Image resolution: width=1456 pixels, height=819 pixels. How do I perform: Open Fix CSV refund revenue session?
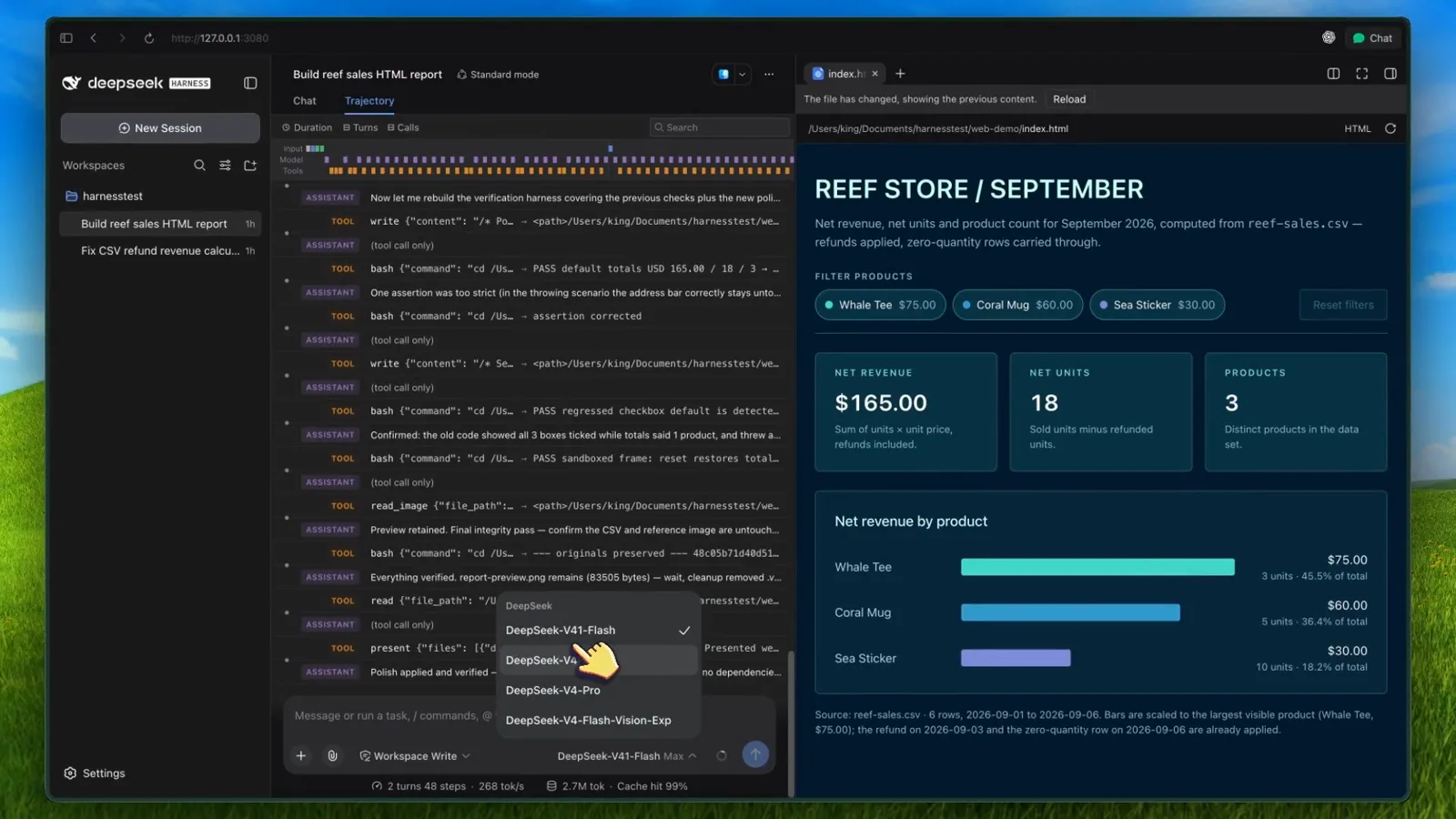pos(161,251)
